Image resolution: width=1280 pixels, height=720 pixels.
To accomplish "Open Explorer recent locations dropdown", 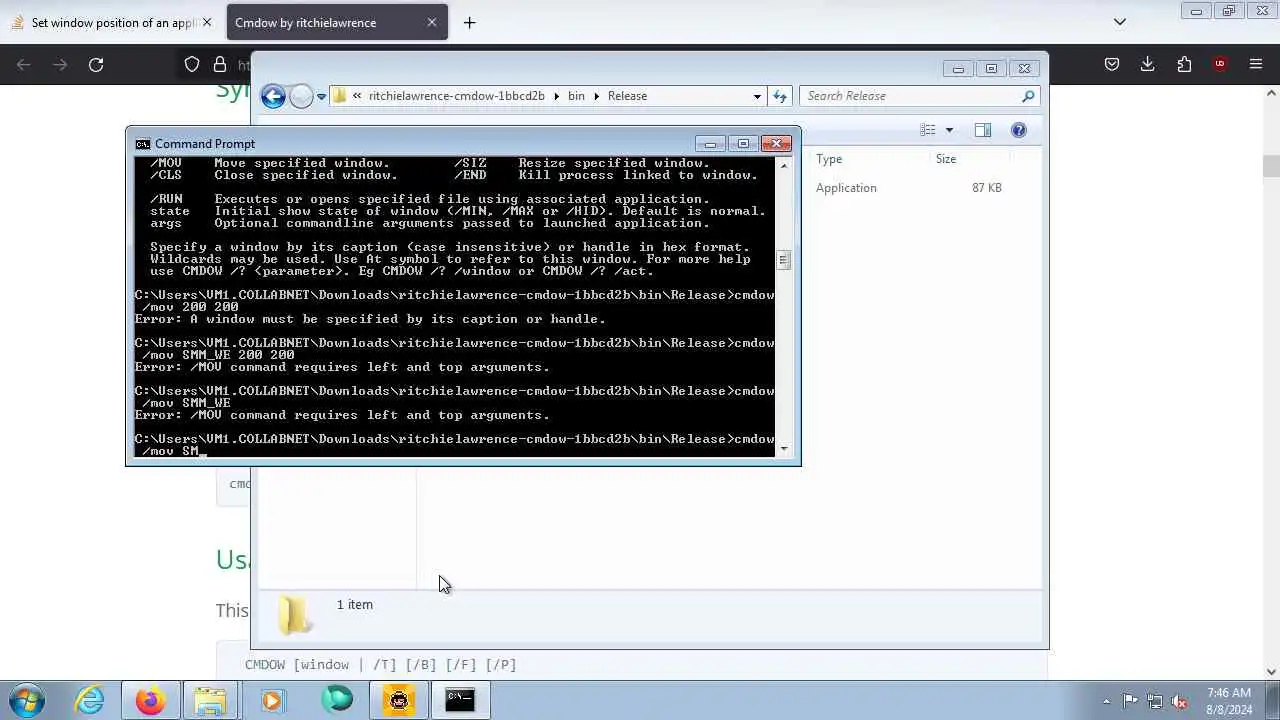I will 321,96.
